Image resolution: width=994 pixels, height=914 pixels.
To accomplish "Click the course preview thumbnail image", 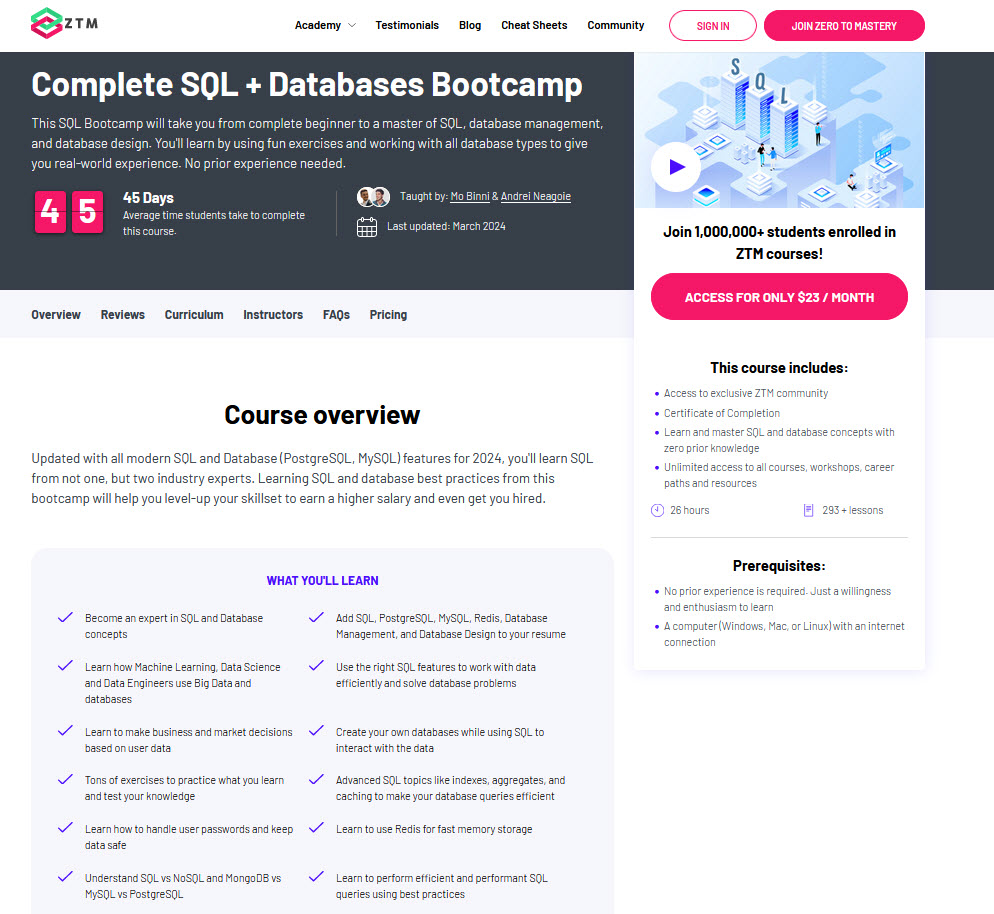I will click(779, 130).
